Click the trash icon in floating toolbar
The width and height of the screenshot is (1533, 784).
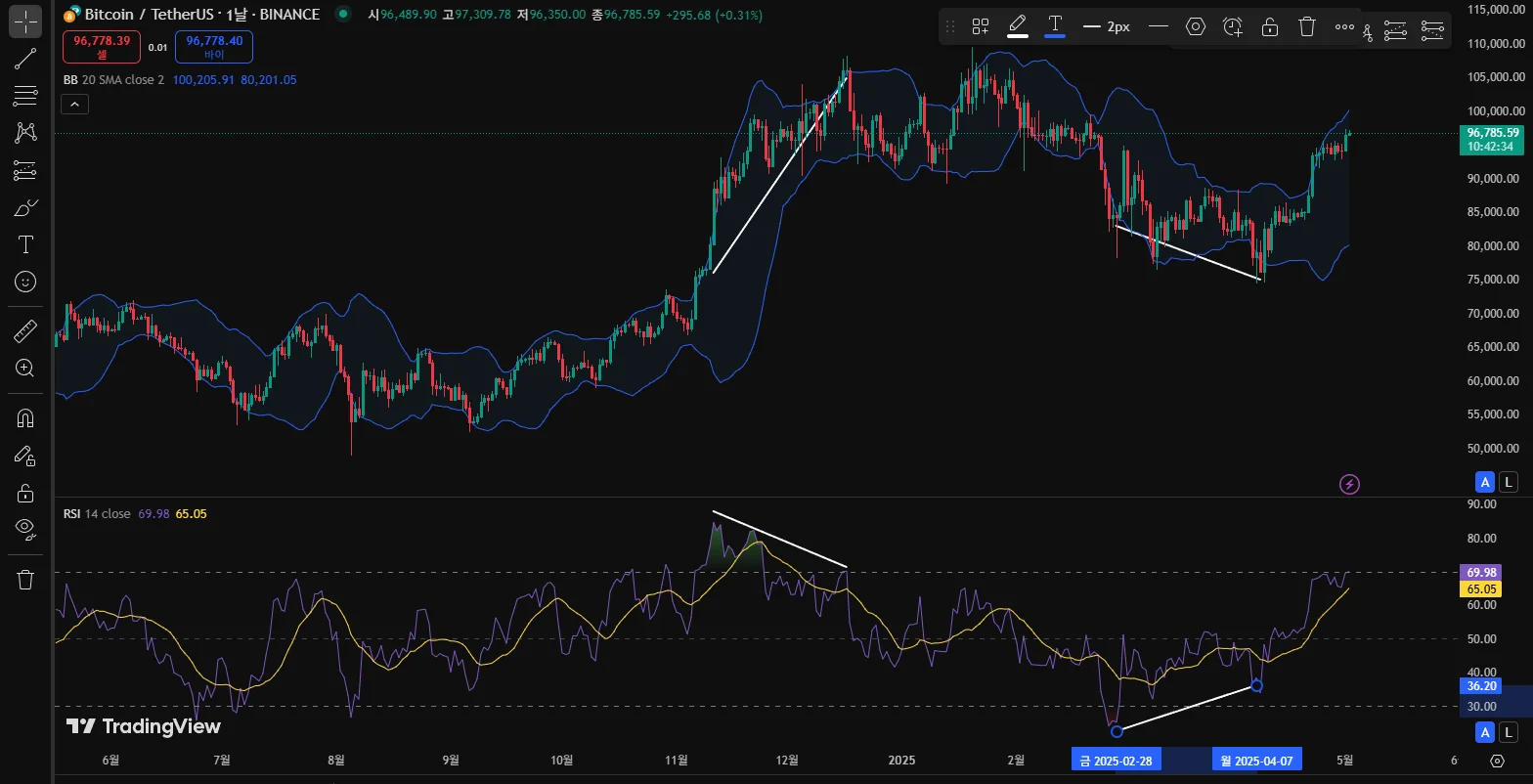(1307, 26)
